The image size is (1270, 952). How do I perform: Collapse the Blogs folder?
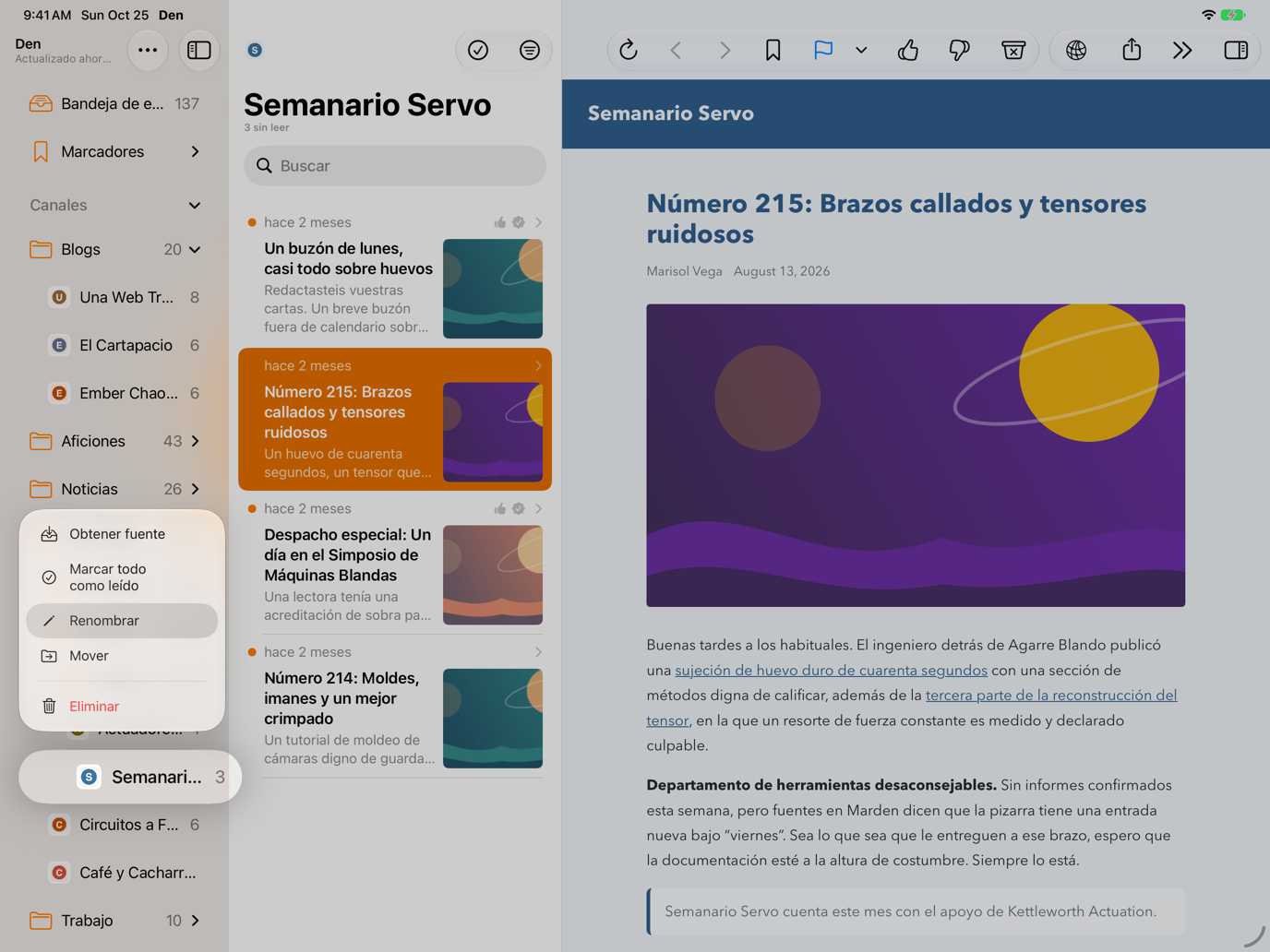click(195, 249)
